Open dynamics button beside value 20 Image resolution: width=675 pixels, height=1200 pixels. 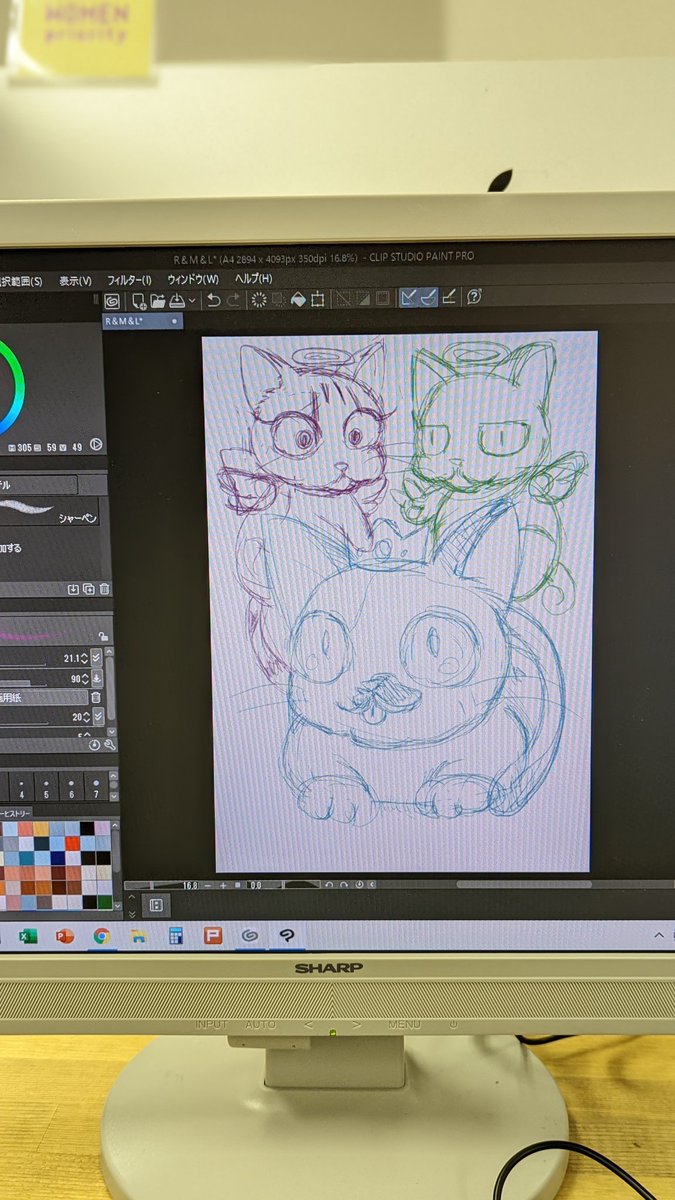[97, 717]
